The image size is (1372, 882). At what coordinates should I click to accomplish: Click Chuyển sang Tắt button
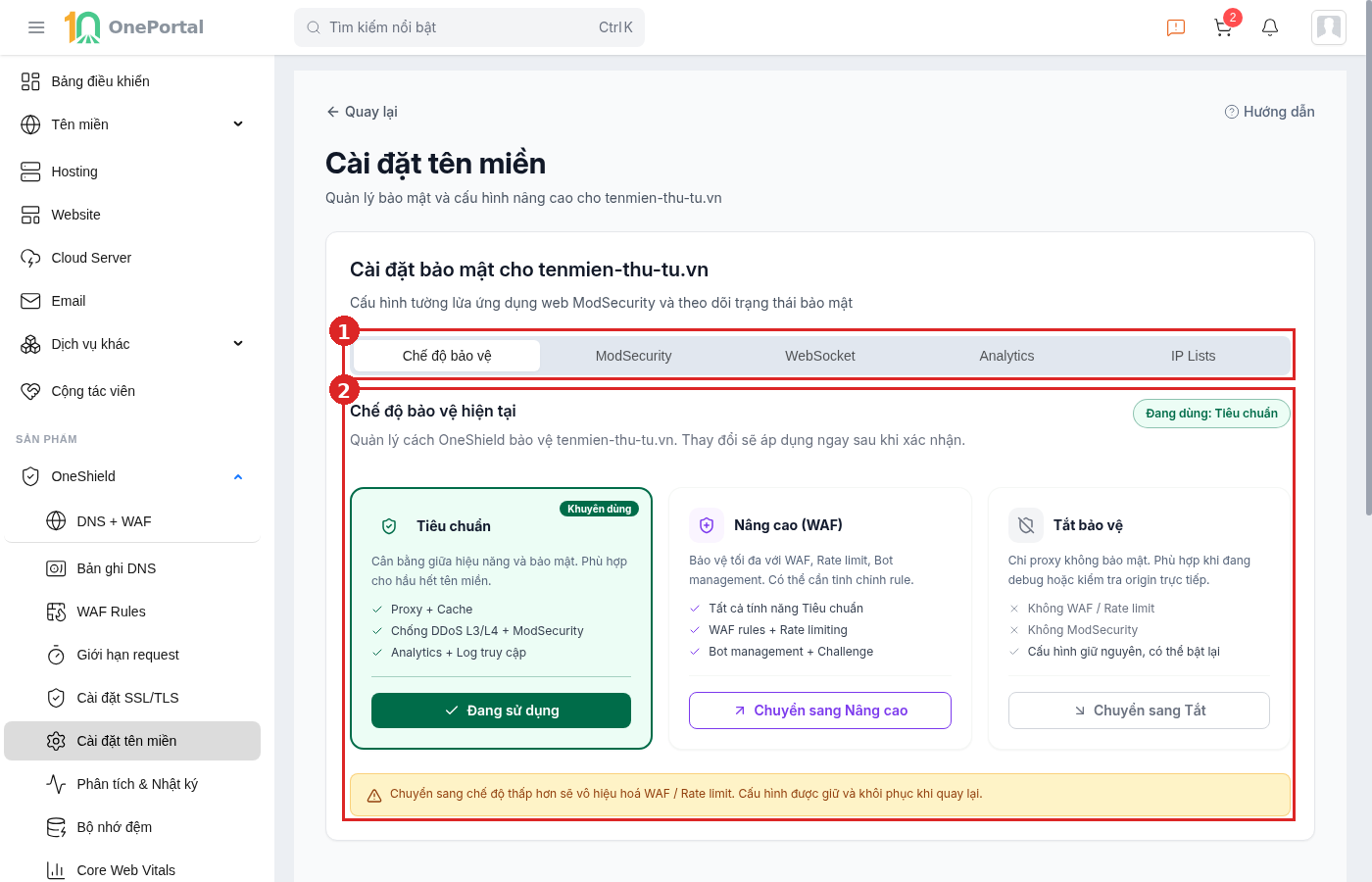pyautogui.click(x=1139, y=710)
